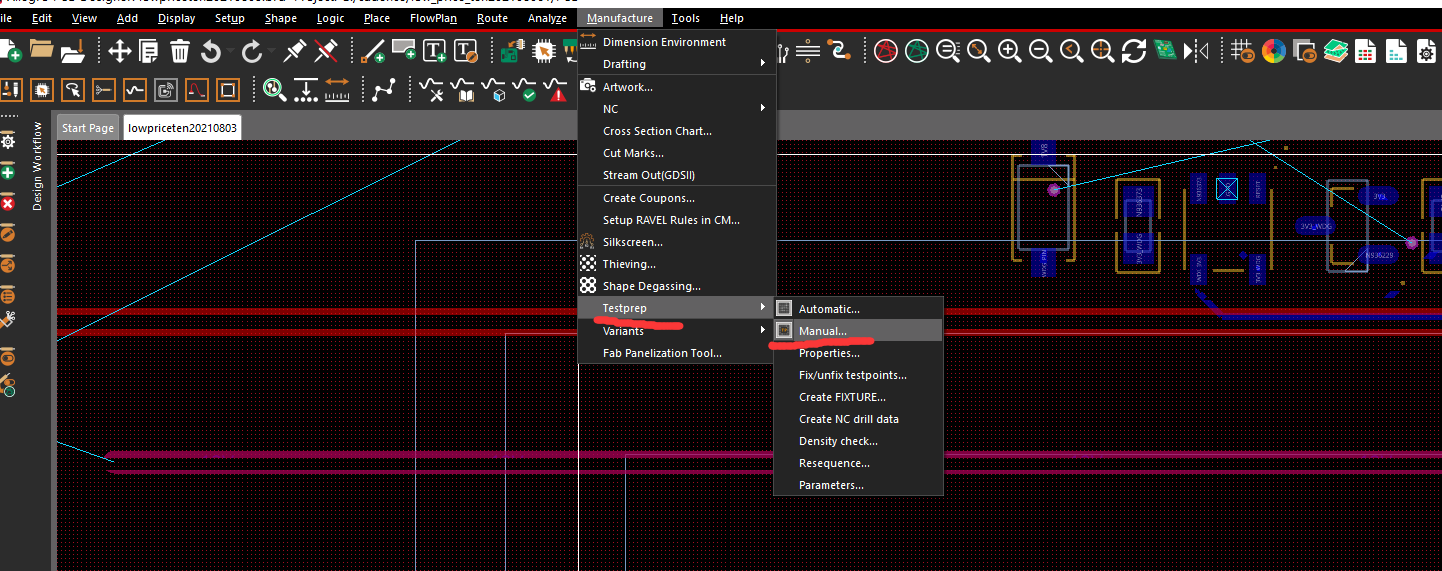Open the 3D board viewer icon
Image resolution: width=1442 pixels, height=571 pixels.
pyautogui.click(x=1165, y=51)
